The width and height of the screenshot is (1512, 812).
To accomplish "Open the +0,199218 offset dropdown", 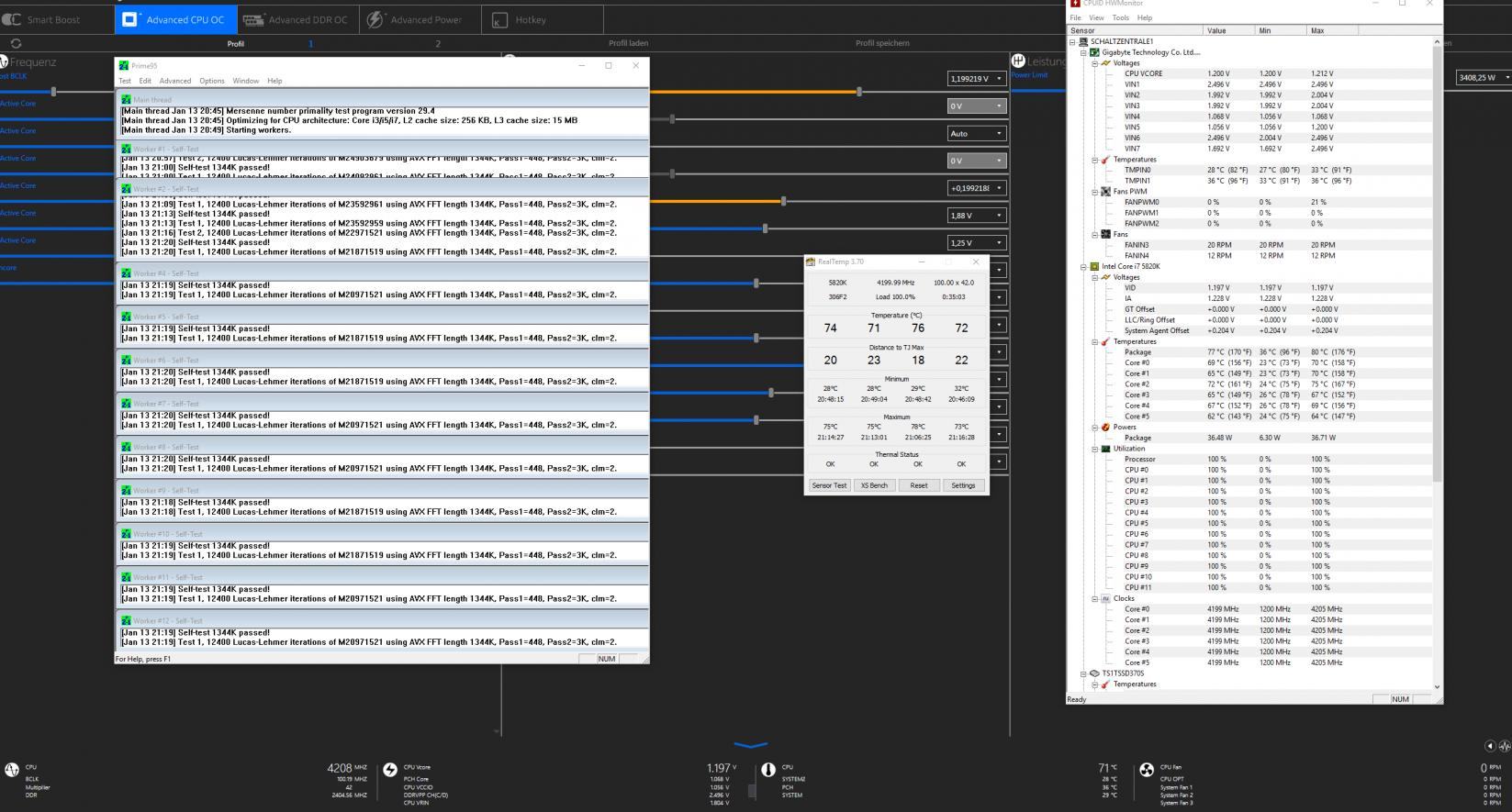I will tap(977, 188).
